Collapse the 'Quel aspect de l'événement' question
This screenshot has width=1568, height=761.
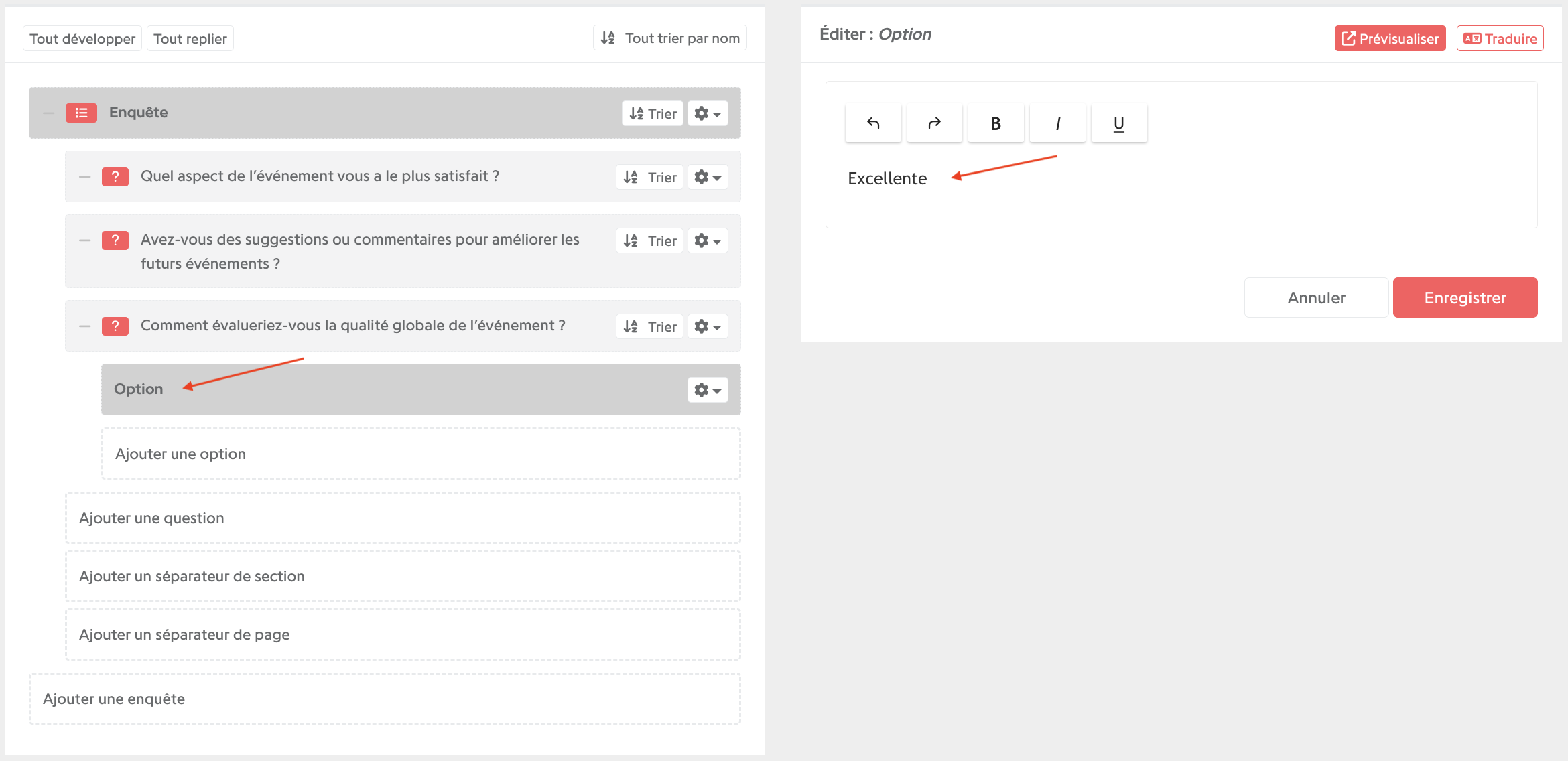point(84,177)
